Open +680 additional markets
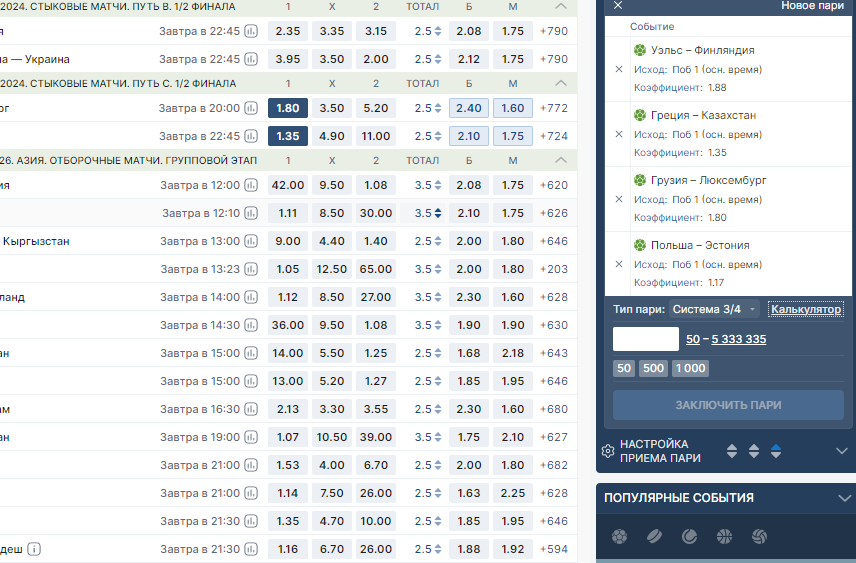The image size is (856, 563). coord(554,409)
